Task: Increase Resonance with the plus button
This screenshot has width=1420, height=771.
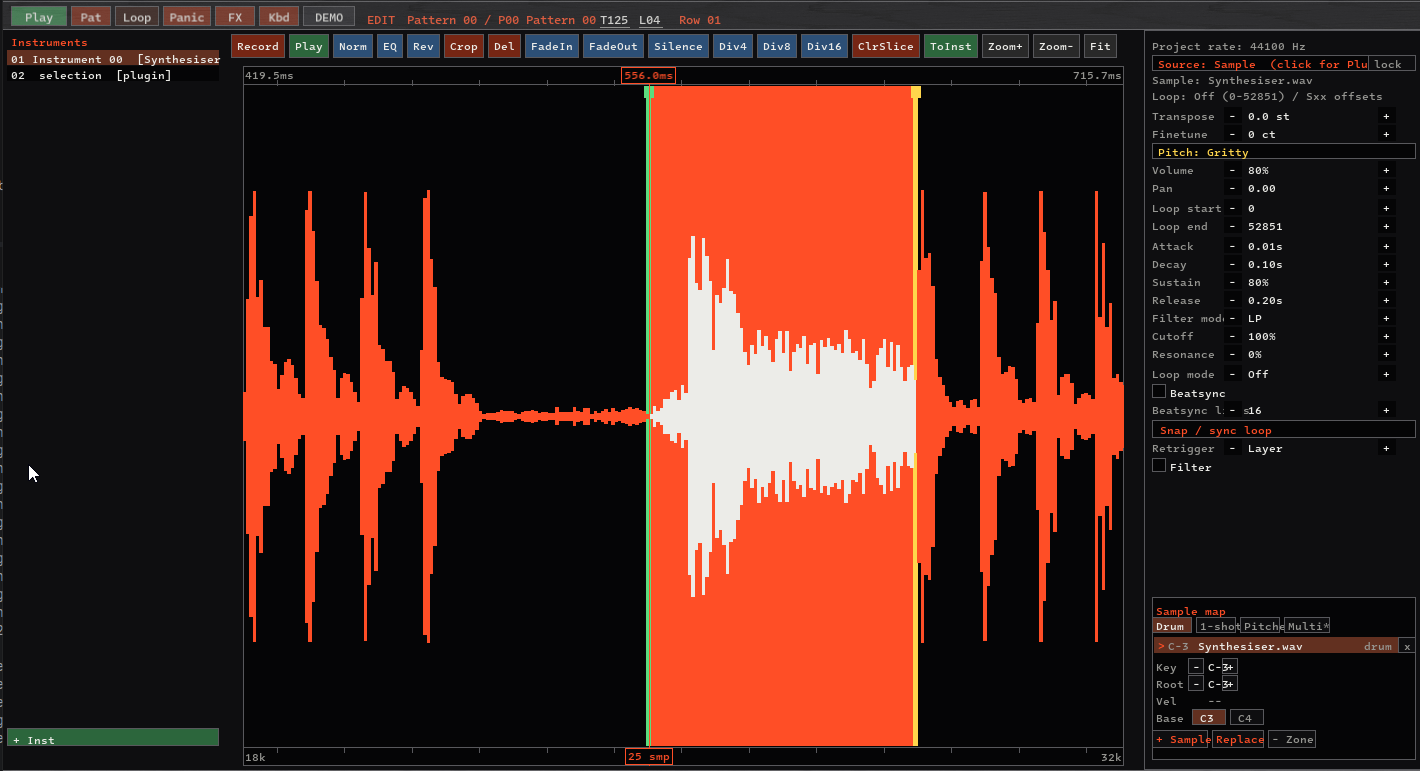Action: pos(1386,355)
